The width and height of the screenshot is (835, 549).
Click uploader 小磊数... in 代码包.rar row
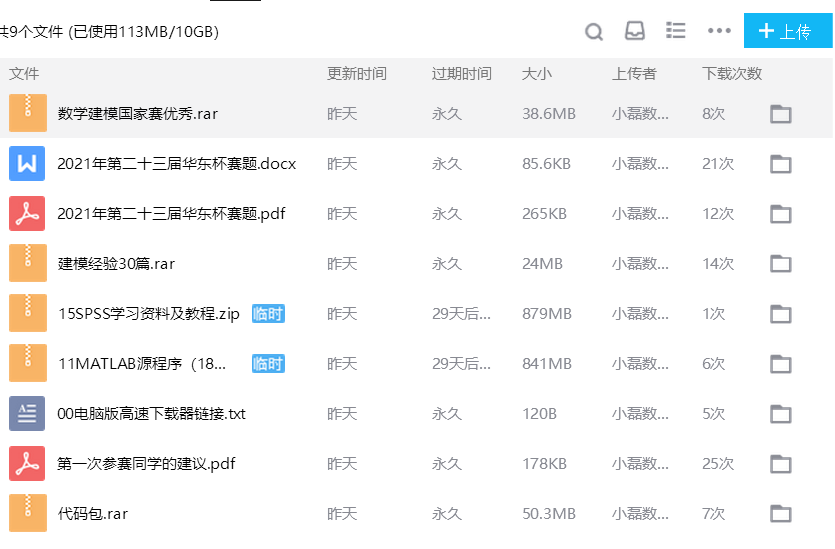640,514
